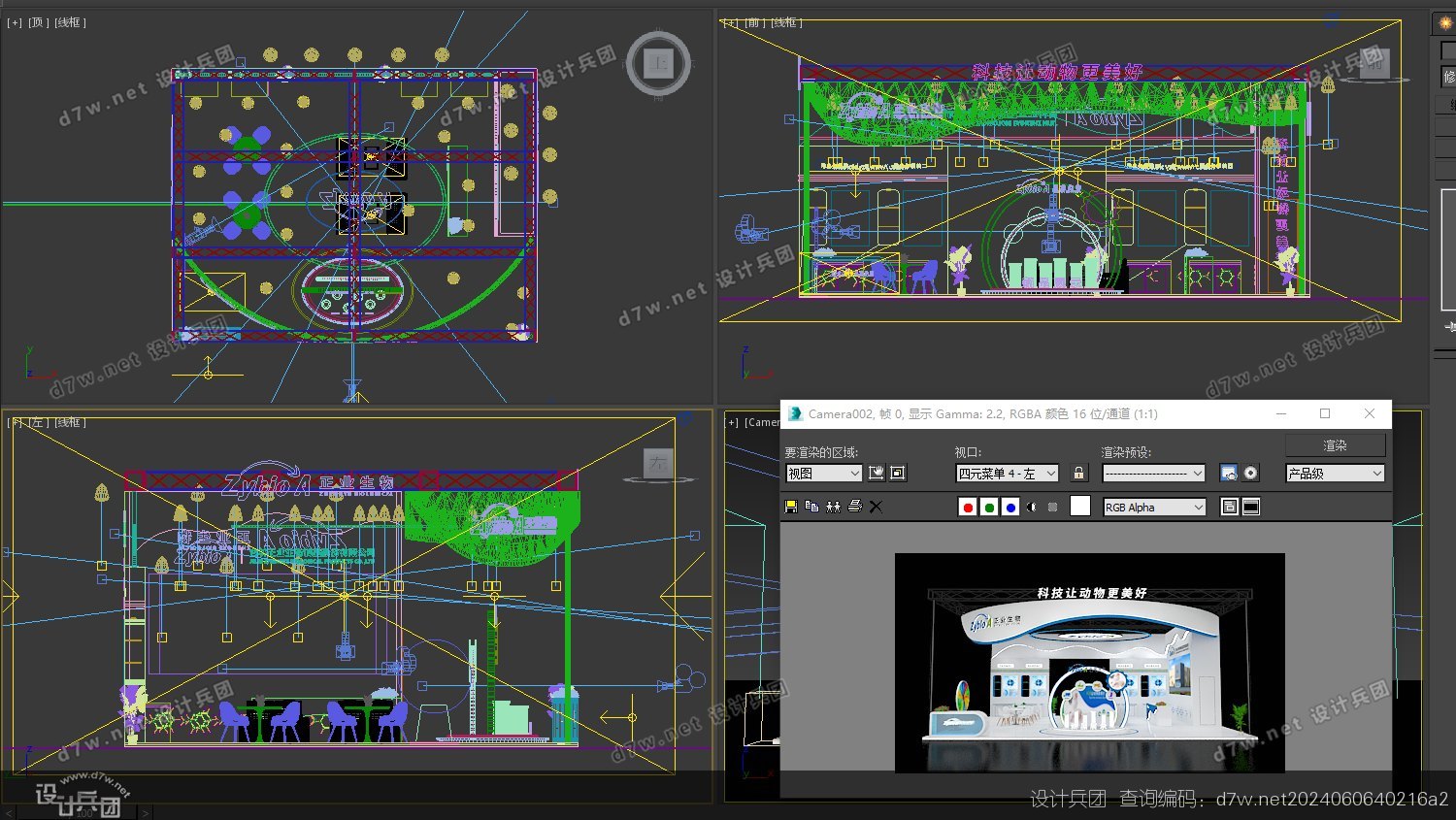Open the render setup dialog icon
1456x820 pixels.
1229,473
